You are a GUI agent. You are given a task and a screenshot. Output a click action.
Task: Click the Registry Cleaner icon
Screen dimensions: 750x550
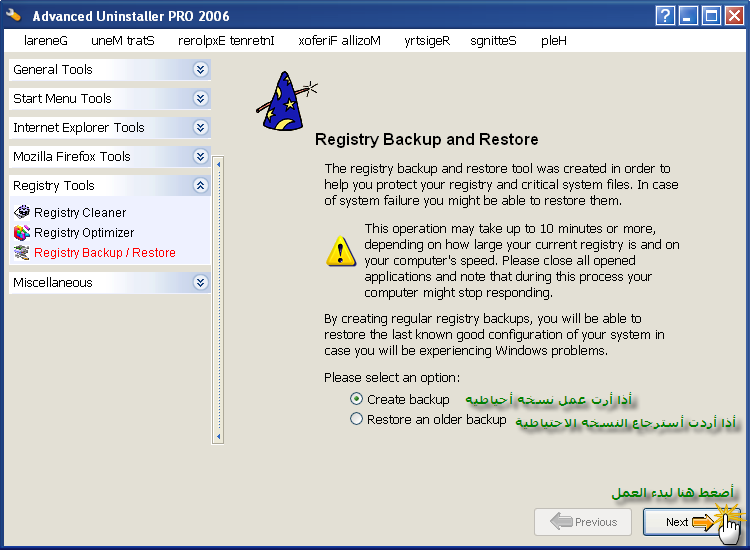pyautogui.click(x=22, y=212)
